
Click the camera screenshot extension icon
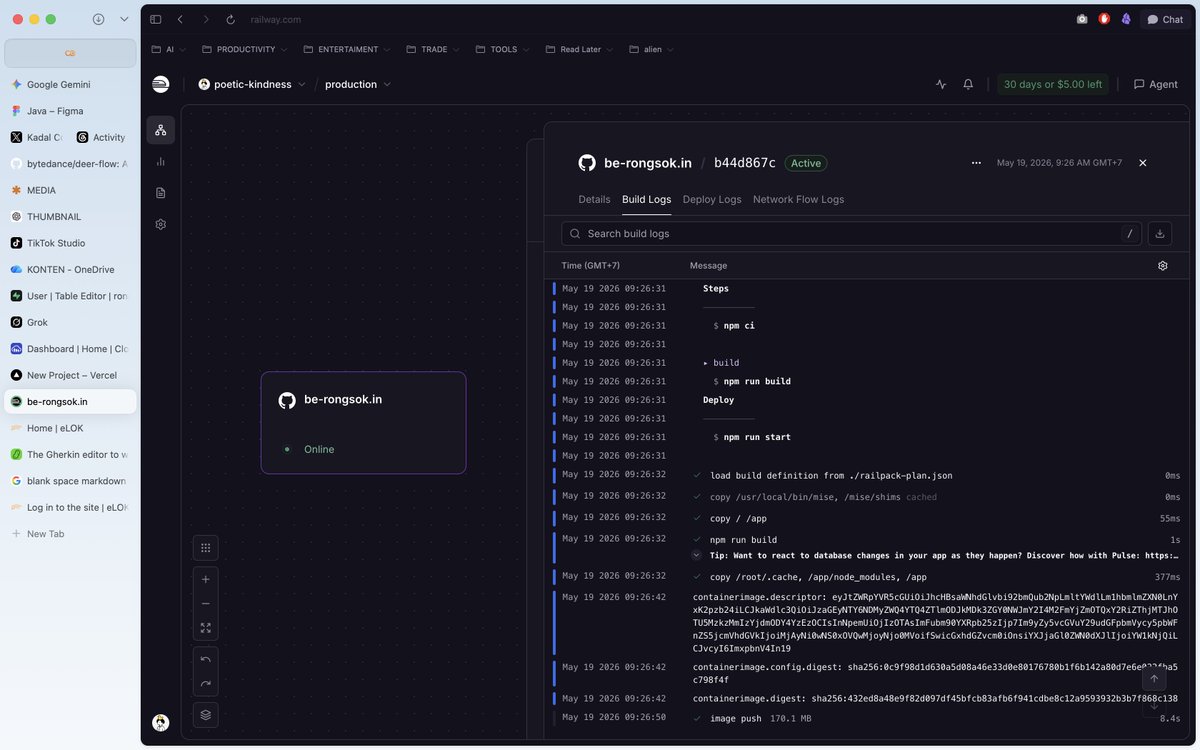pos(1082,19)
